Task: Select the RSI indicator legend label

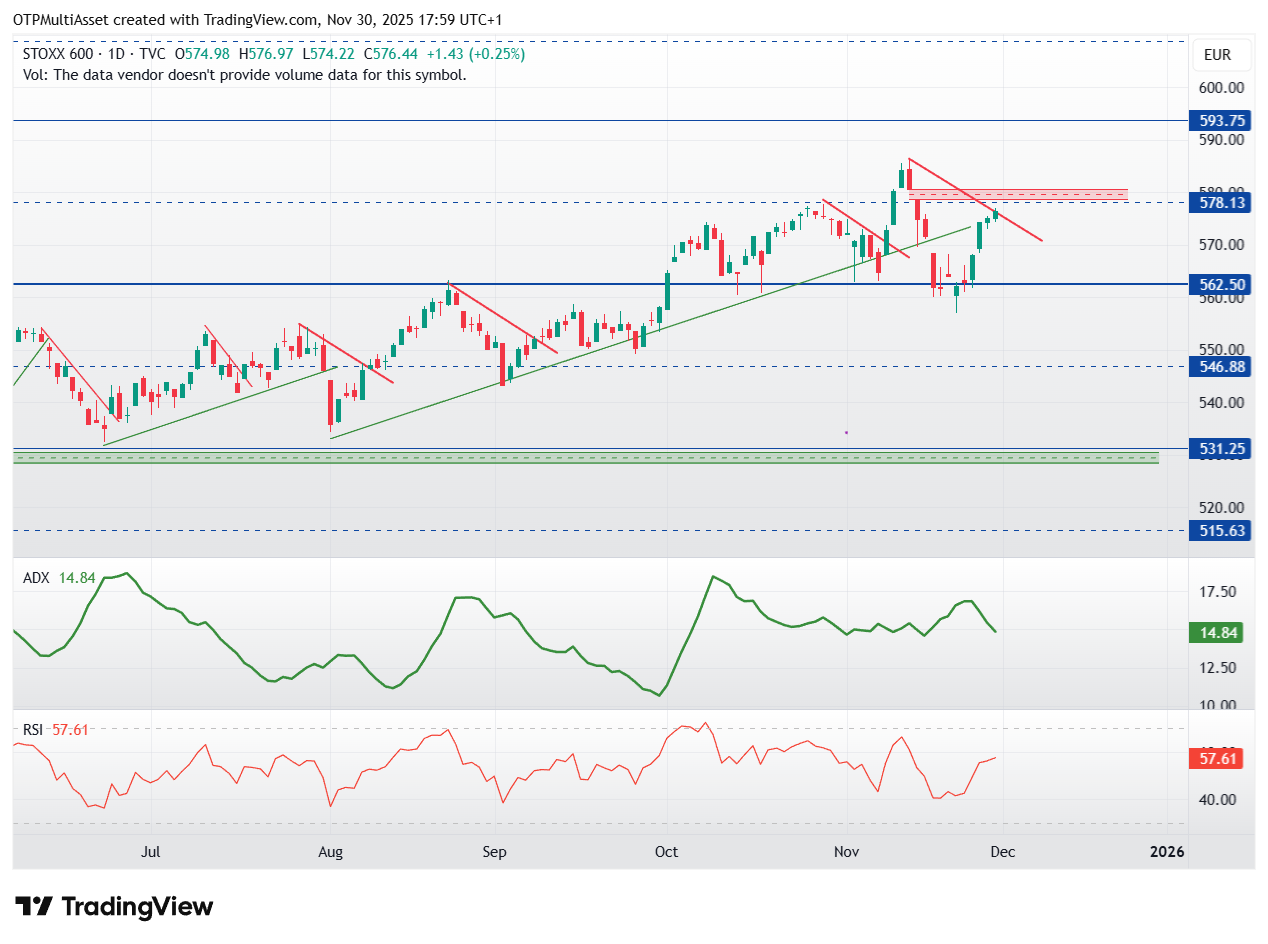Action: 33,730
